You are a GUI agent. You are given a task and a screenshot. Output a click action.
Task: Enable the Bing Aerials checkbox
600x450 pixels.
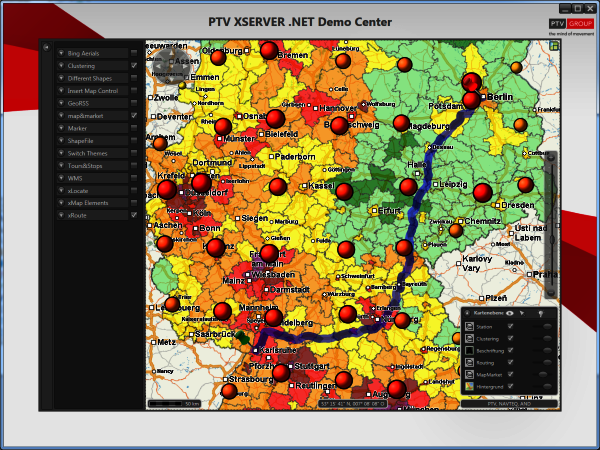[x=134, y=53]
